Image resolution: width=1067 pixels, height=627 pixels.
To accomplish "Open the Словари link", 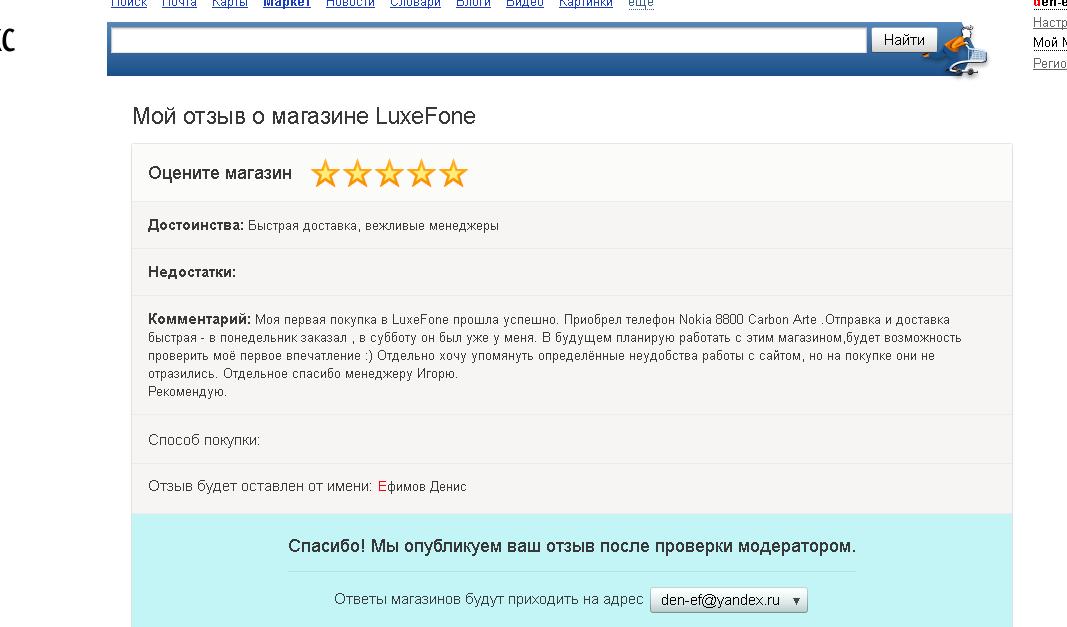I will pos(415,3).
